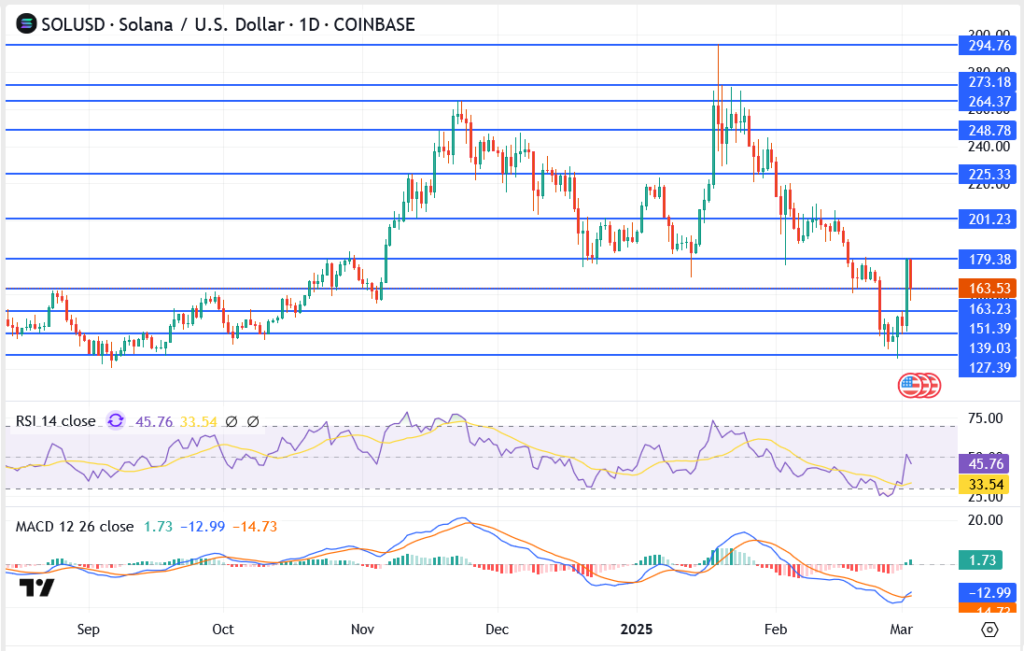Click the purple RSI refresh icon

coord(115,421)
